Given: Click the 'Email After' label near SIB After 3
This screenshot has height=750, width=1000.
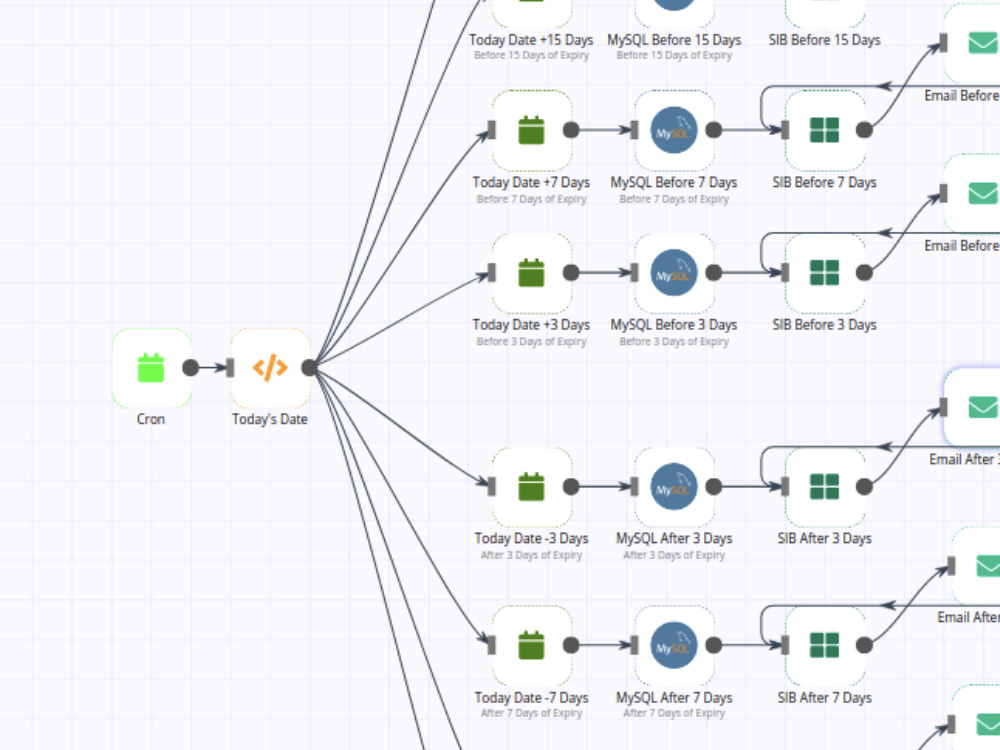Looking at the screenshot, I should (x=964, y=460).
